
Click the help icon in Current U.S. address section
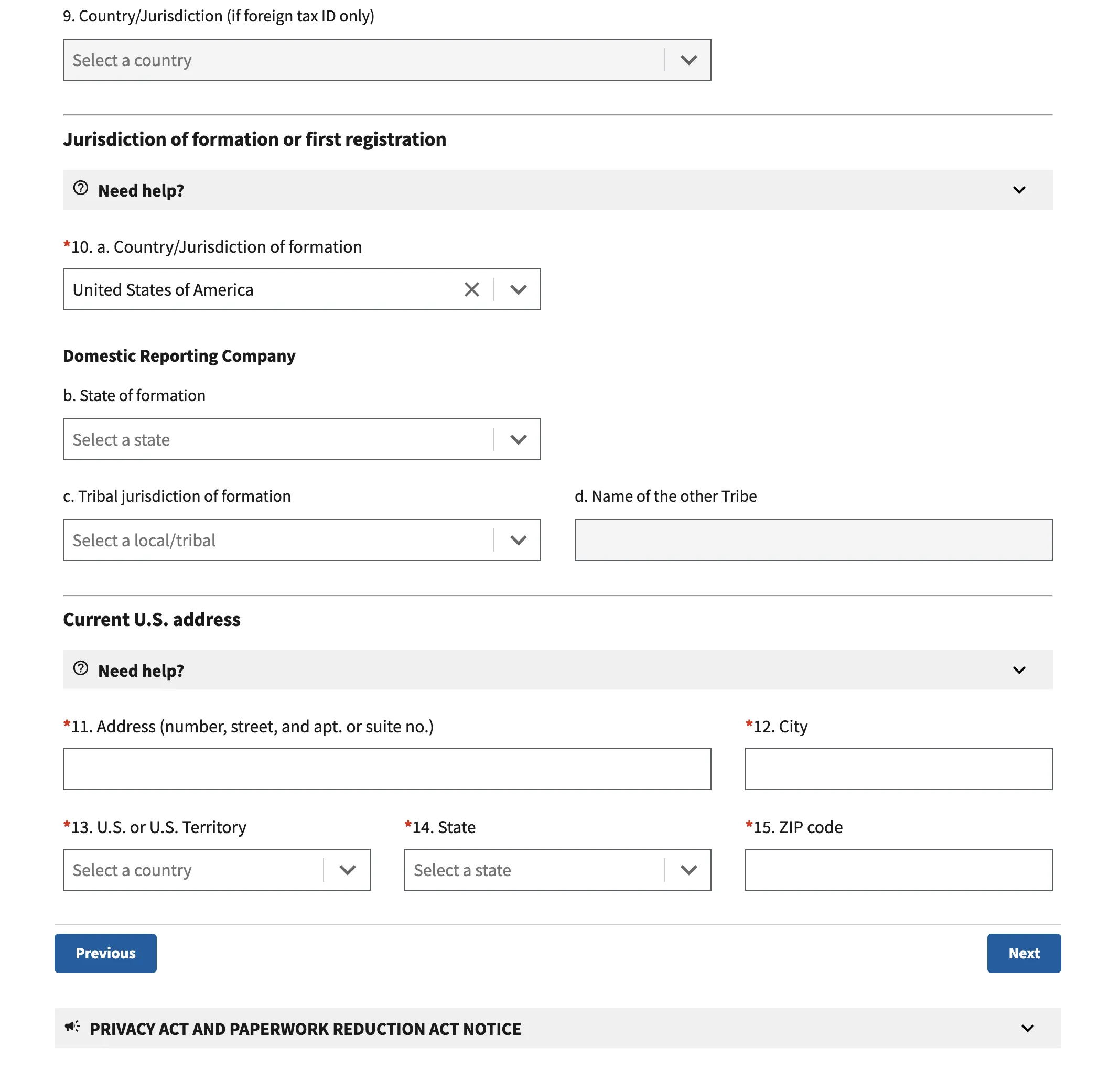[80, 669]
